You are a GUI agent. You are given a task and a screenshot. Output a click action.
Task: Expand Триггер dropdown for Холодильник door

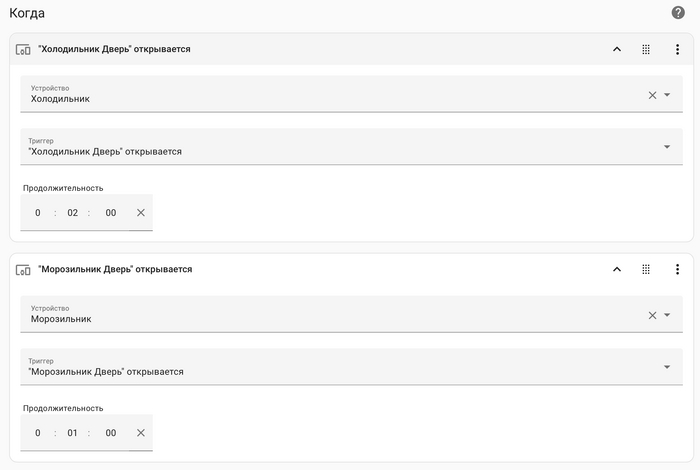click(x=667, y=147)
